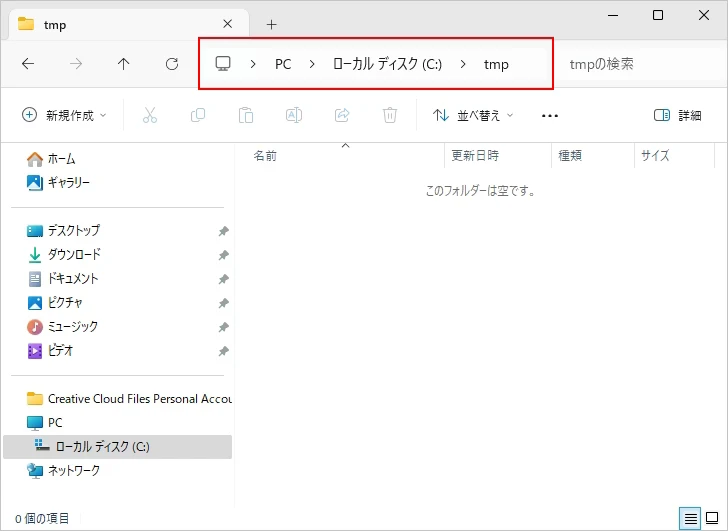Click the Paste clipboard icon
This screenshot has width=728, height=531.
[x=246, y=115]
